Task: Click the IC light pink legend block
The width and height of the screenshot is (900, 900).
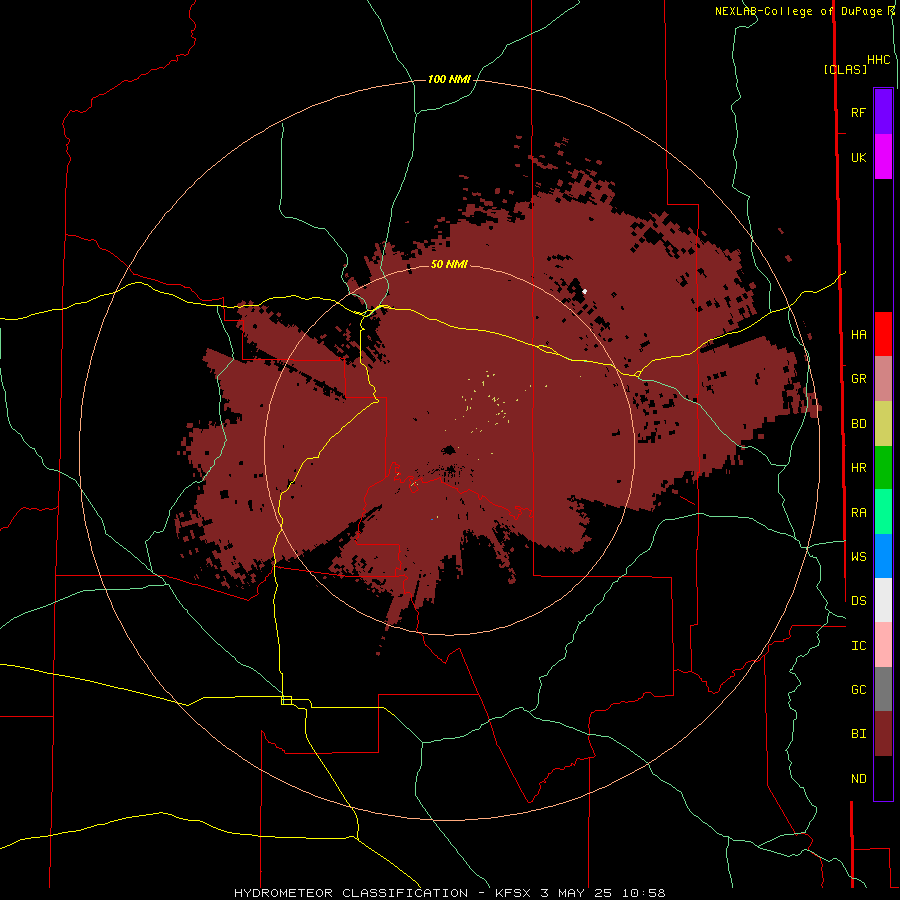Action: pos(883,645)
